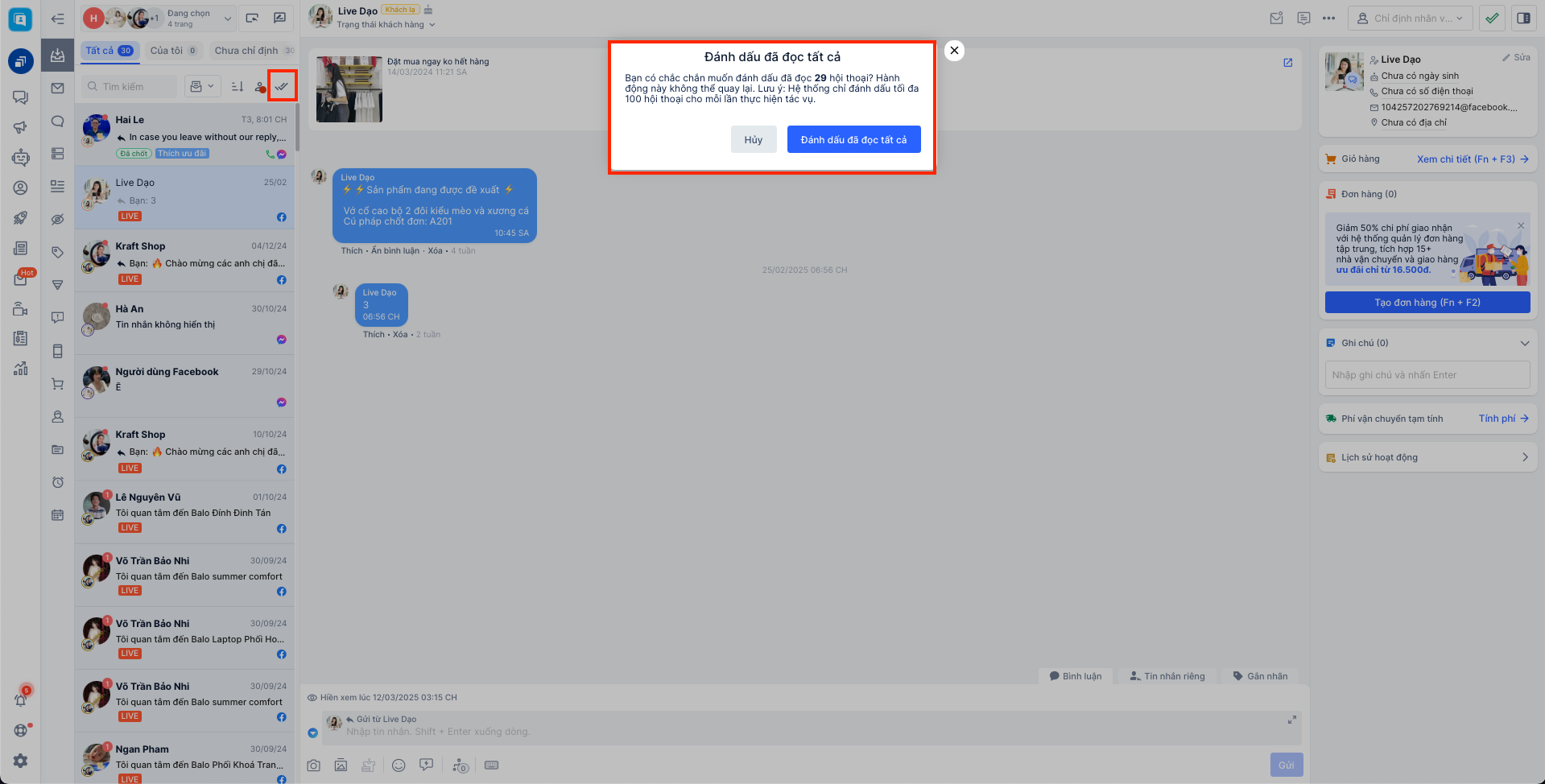1545x784 pixels.
Task: Select the 'Gắn nhãn' tab
Action: coord(1260,676)
